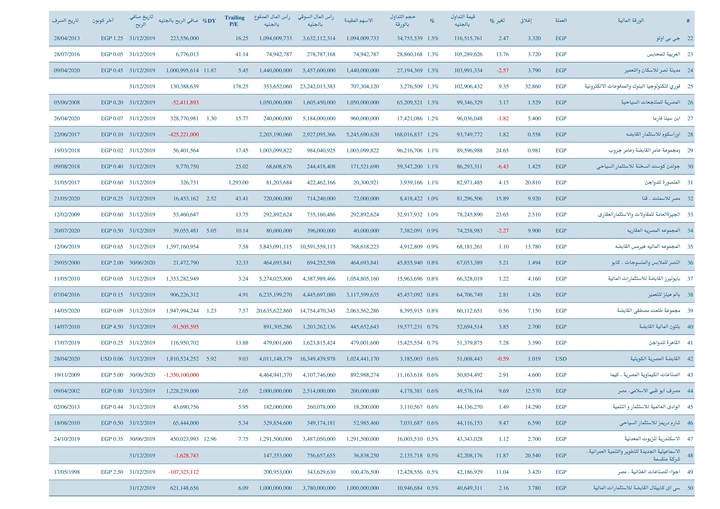This screenshot has width=720, height=509.
Task: Click the 'آخر كوبون' column header
Action: tap(103, 21)
